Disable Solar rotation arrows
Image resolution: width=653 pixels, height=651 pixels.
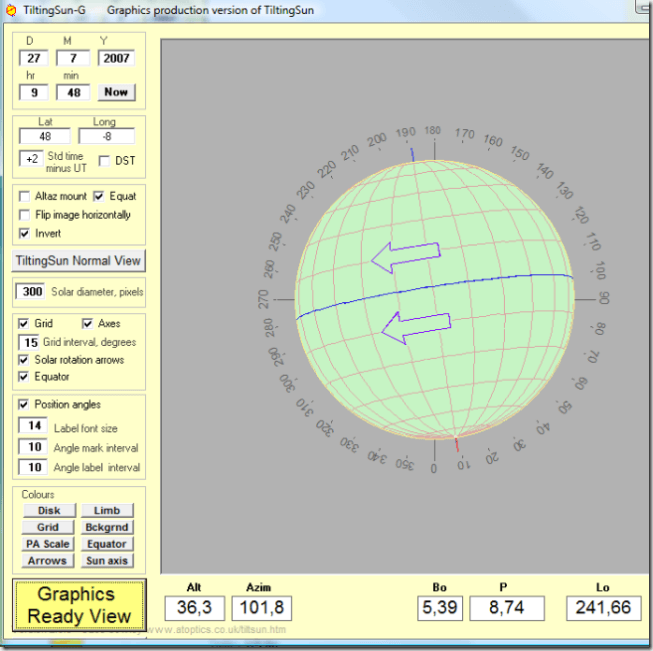tap(25, 360)
